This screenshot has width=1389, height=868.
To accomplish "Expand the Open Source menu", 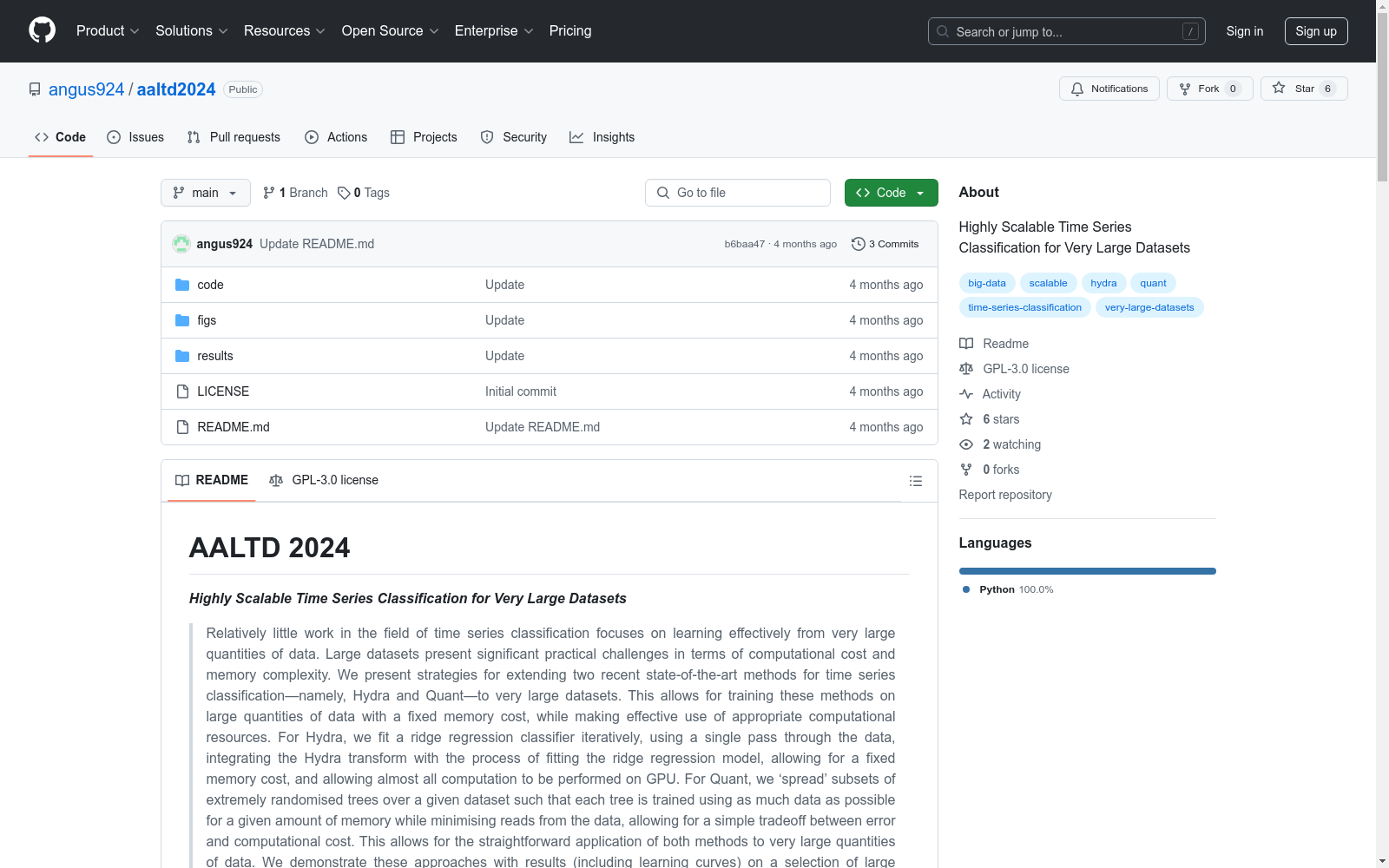I will [x=391, y=30].
